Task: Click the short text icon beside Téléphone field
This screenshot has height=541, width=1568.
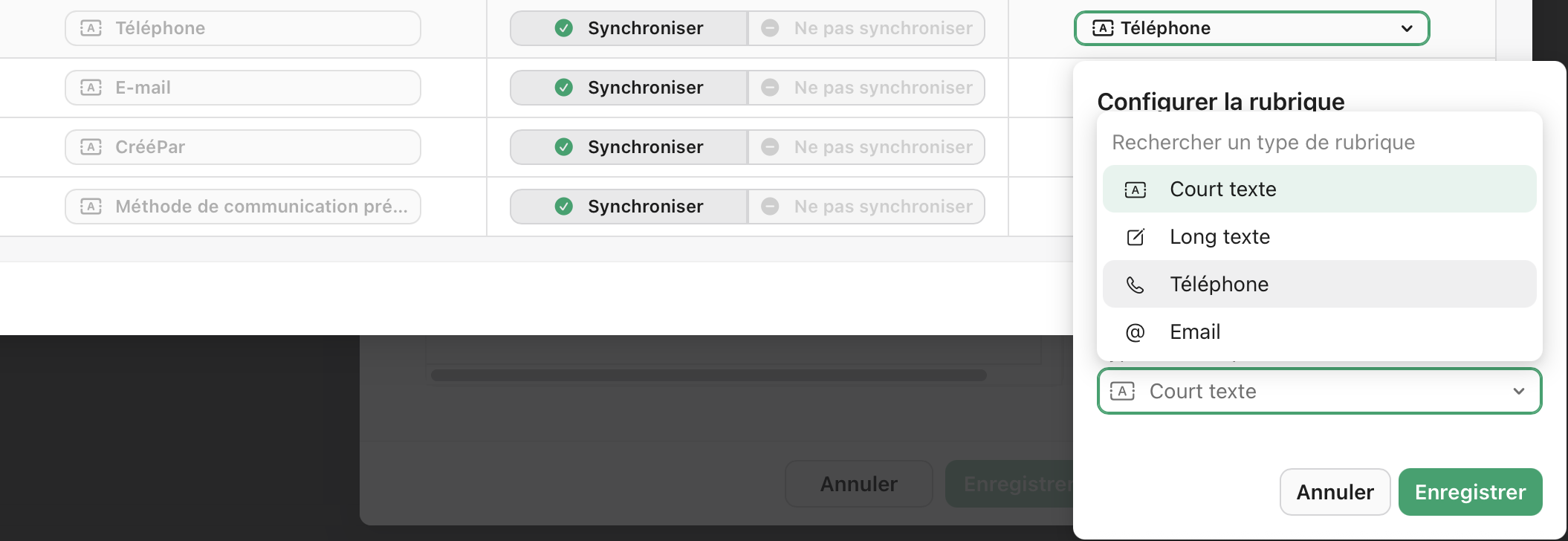Action: click(91, 27)
